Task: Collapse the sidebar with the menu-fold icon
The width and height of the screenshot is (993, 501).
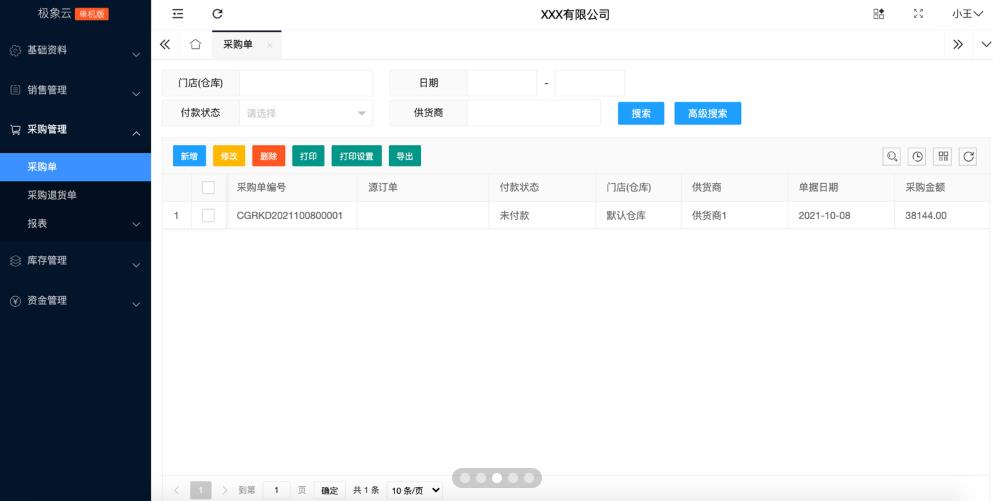Action: pyautogui.click(x=178, y=14)
